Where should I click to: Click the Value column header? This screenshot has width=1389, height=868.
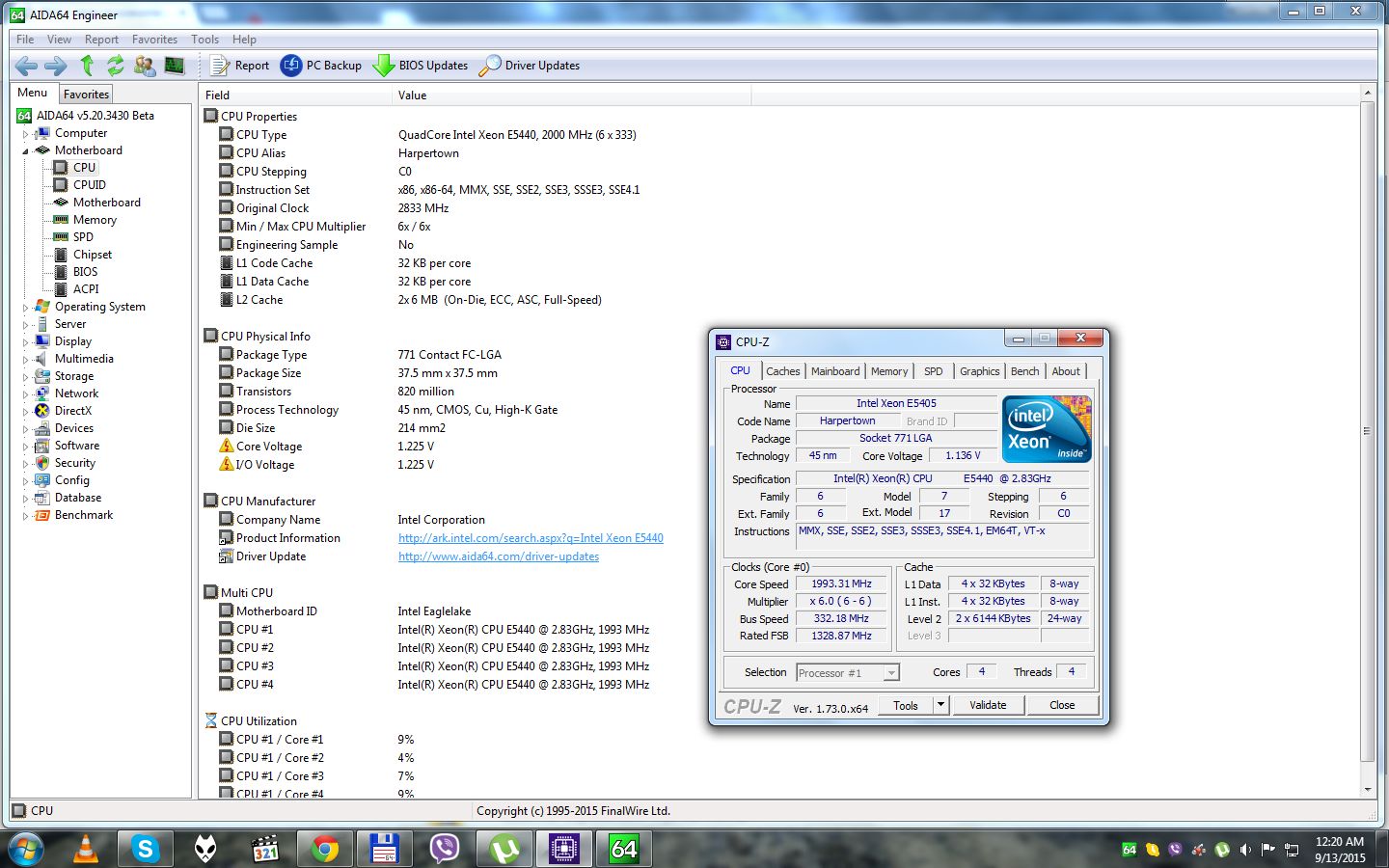click(x=571, y=95)
